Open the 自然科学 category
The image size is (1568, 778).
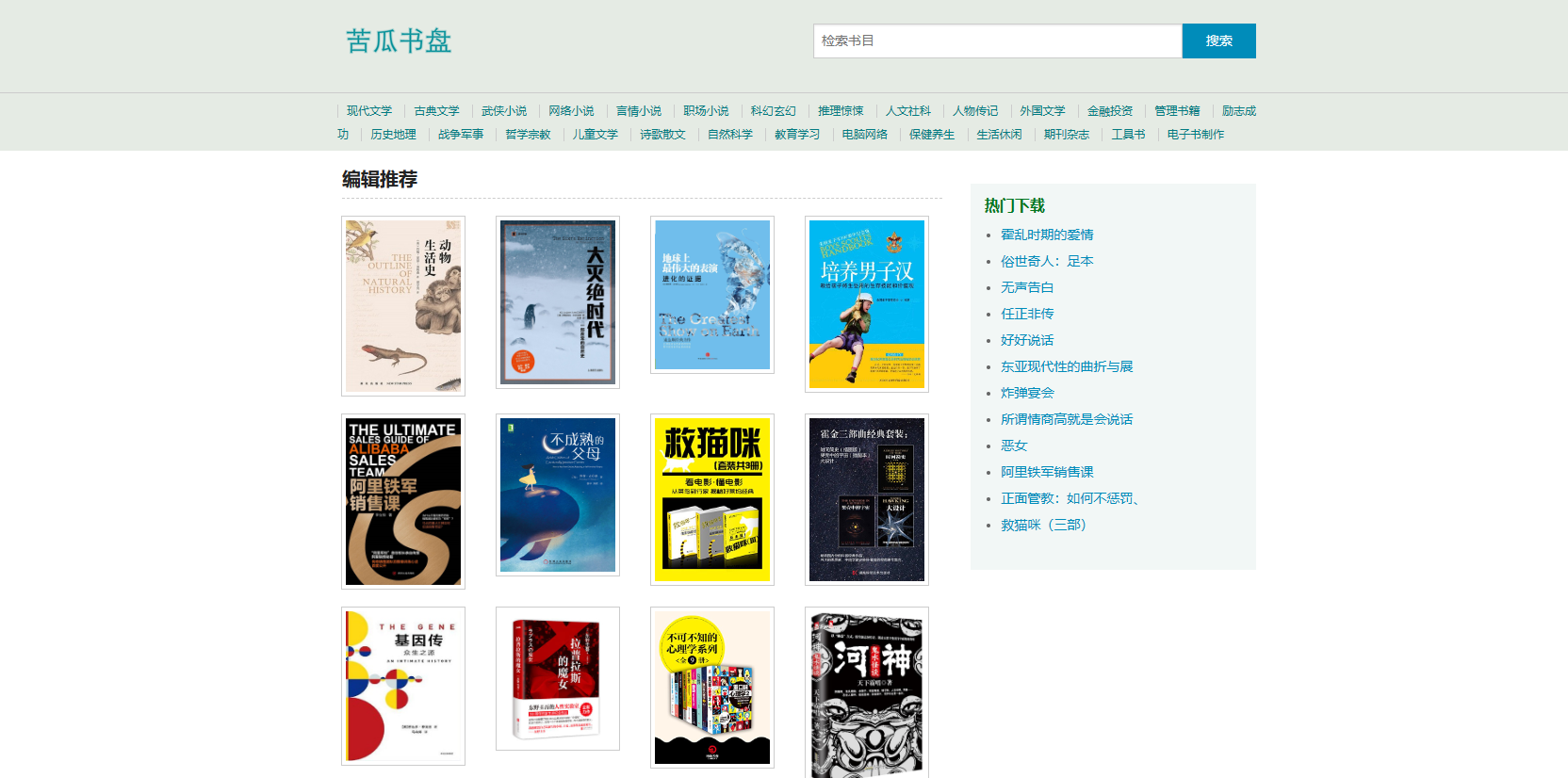click(730, 135)
